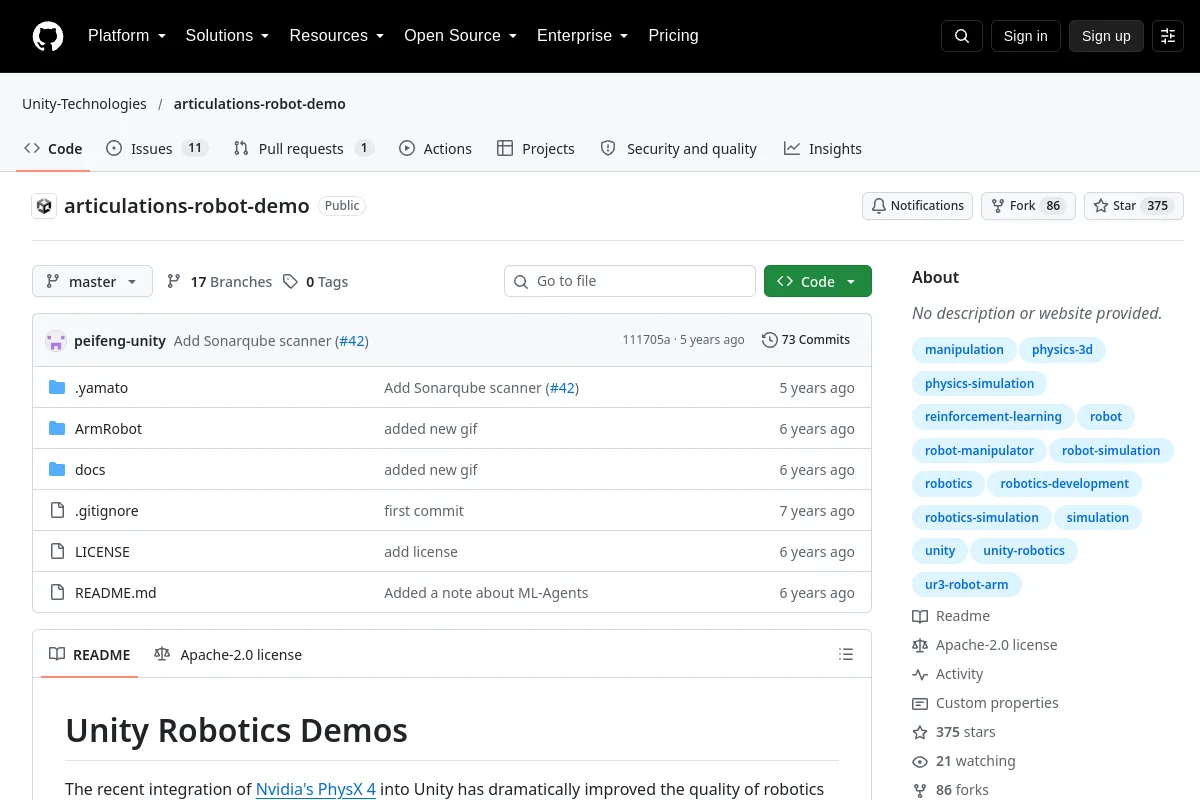Expand the Enterprise menu

coord(582,36)
